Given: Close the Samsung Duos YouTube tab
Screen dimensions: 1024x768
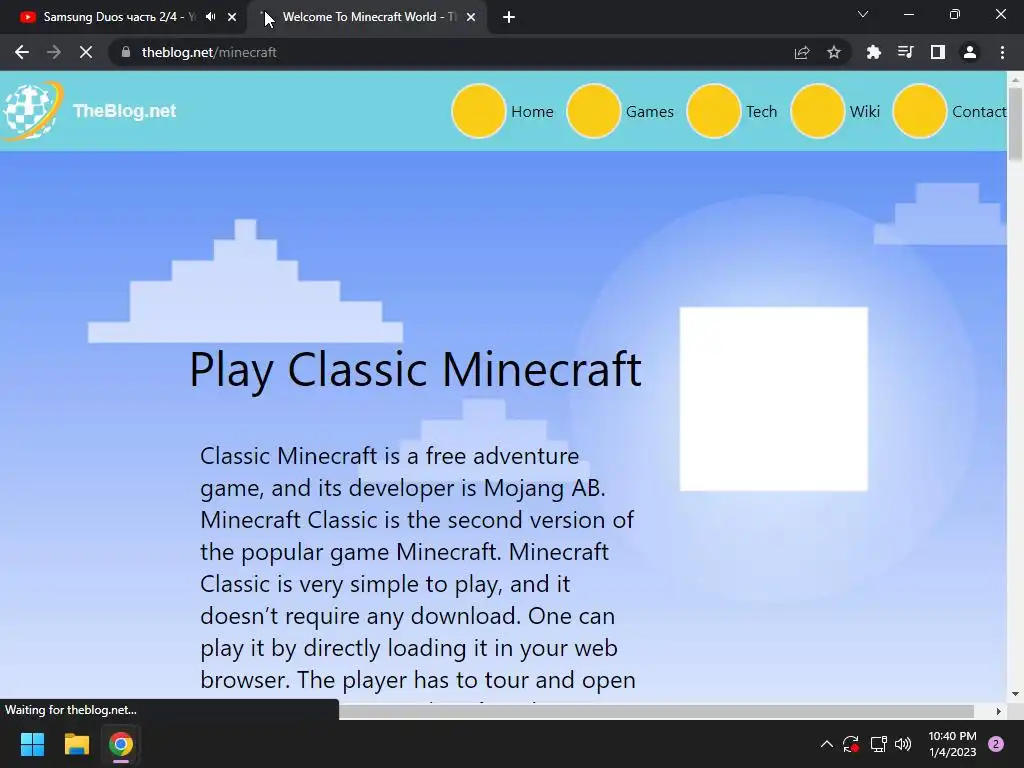Looking at the screenshot, I should point(232,17).
